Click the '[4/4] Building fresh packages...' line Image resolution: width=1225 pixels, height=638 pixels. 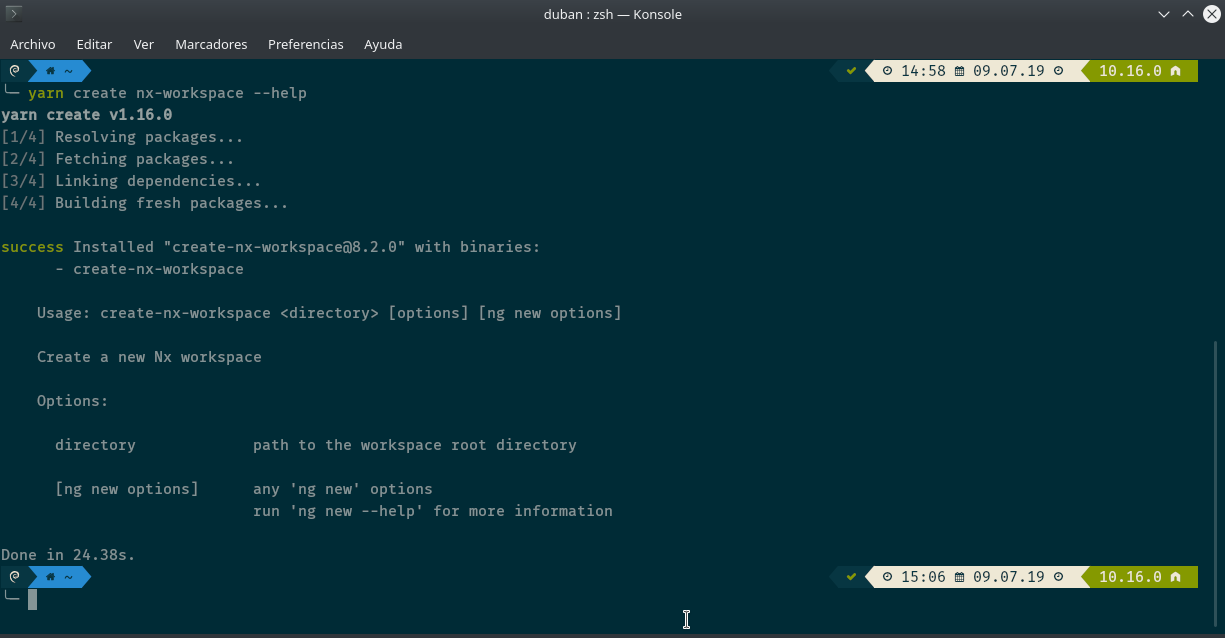coord(145,203)
